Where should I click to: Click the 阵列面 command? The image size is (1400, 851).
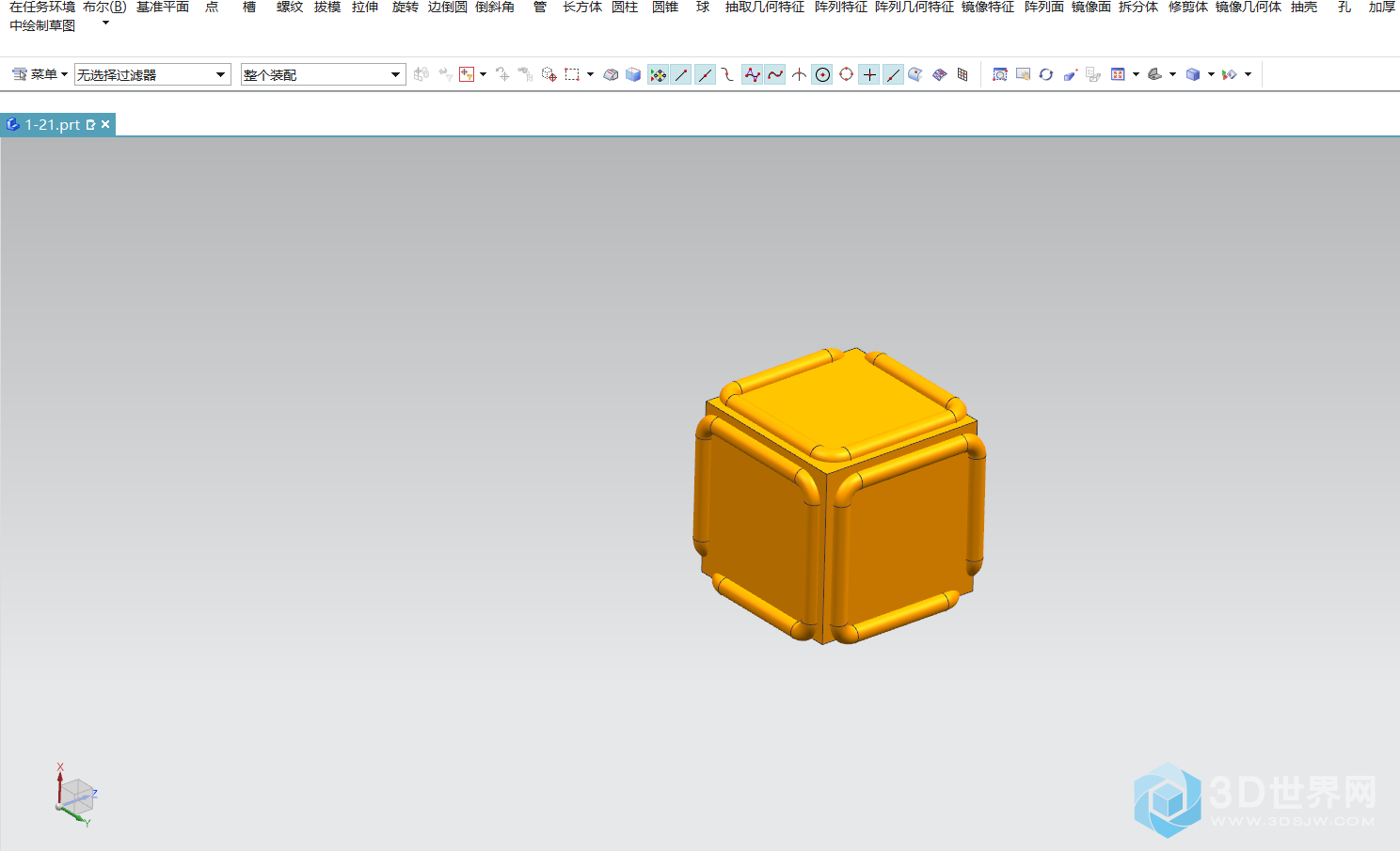point(1044,7)
